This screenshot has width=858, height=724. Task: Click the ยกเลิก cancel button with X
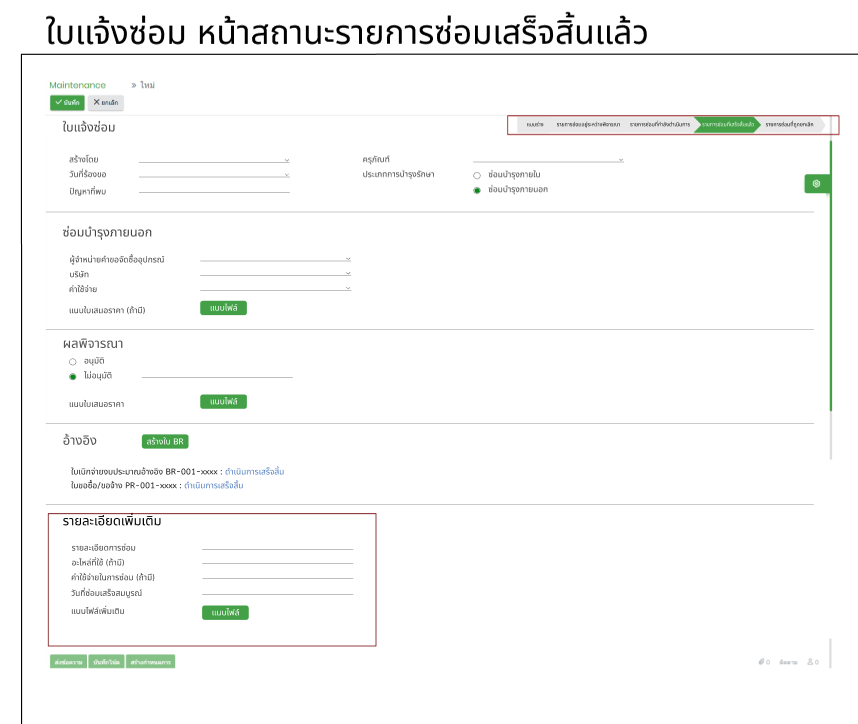click(105, 102)
